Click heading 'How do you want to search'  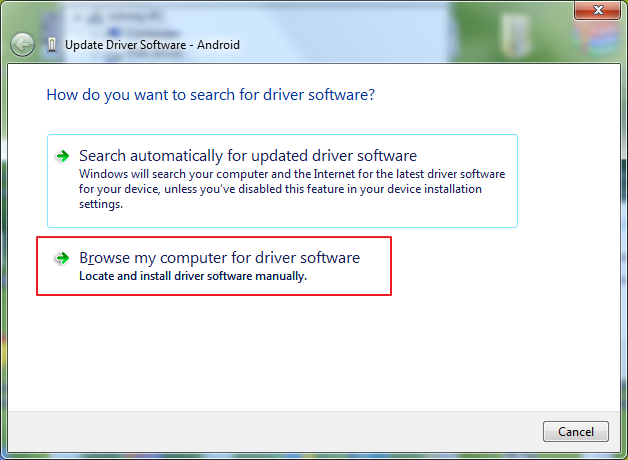tap(211, 95)
